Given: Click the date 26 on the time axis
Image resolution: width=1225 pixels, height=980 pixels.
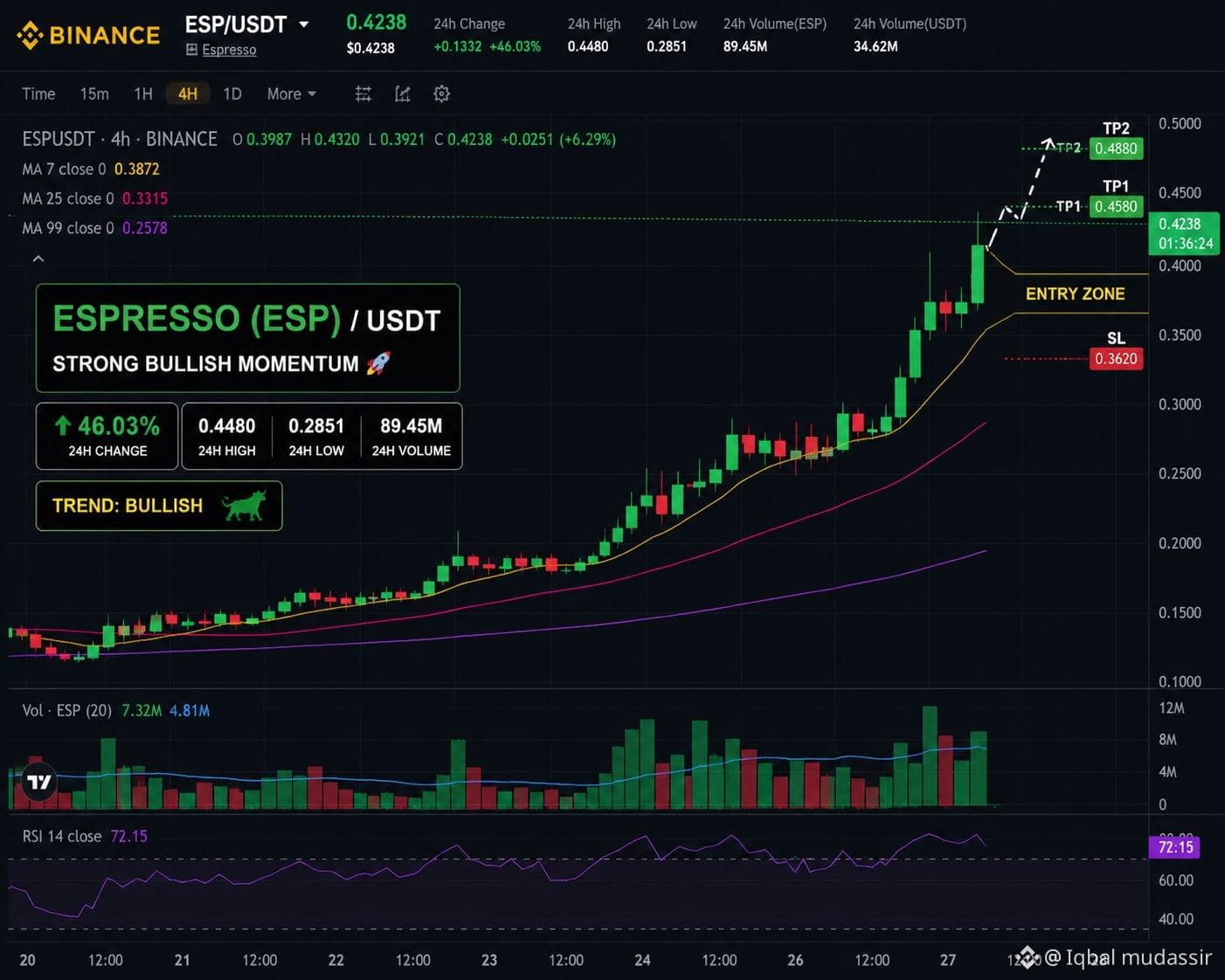Looking at the screenshot, I should pyautogui.click(x=795, y=960).
